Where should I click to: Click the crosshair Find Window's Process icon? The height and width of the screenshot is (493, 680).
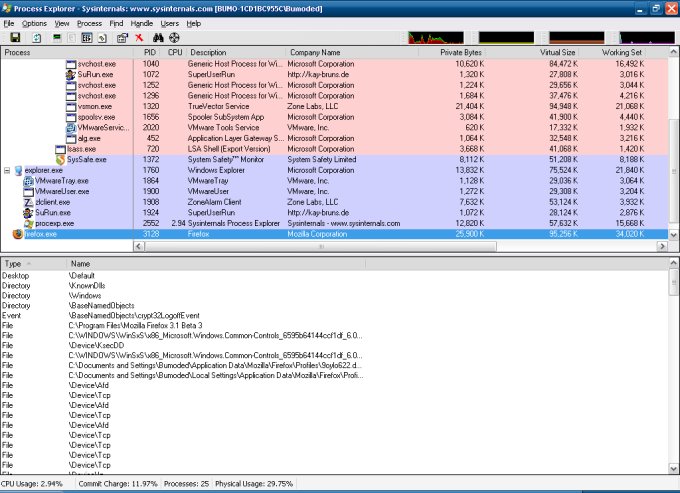(174, 37)
